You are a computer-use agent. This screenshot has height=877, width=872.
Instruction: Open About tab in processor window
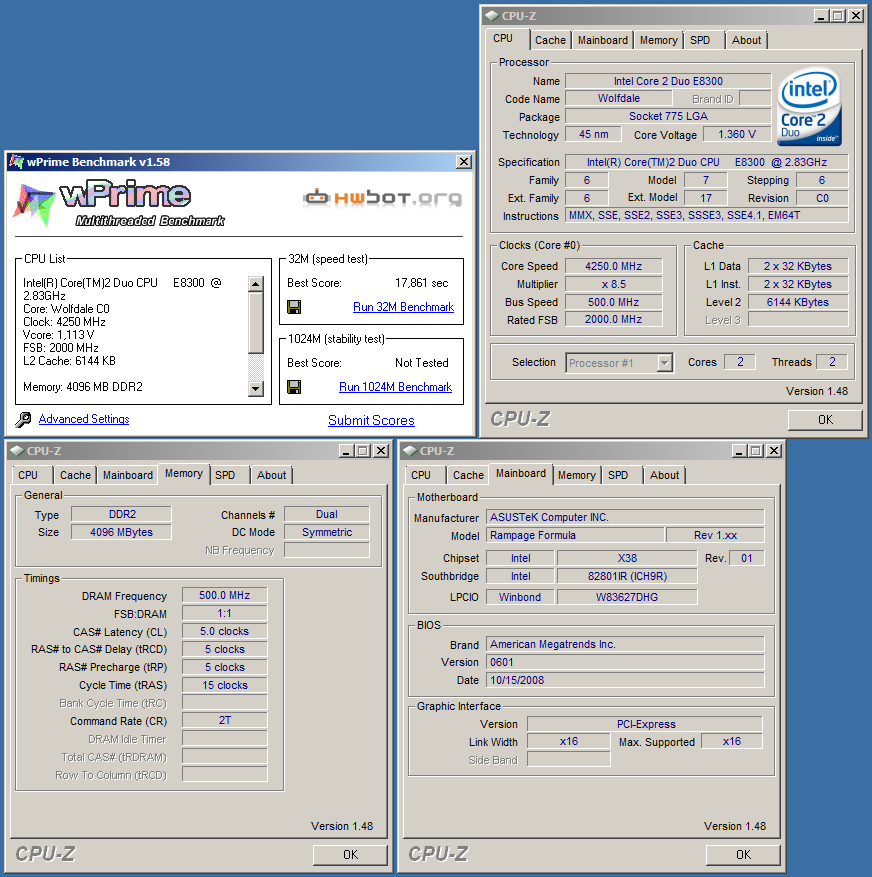tap(747, 40)
